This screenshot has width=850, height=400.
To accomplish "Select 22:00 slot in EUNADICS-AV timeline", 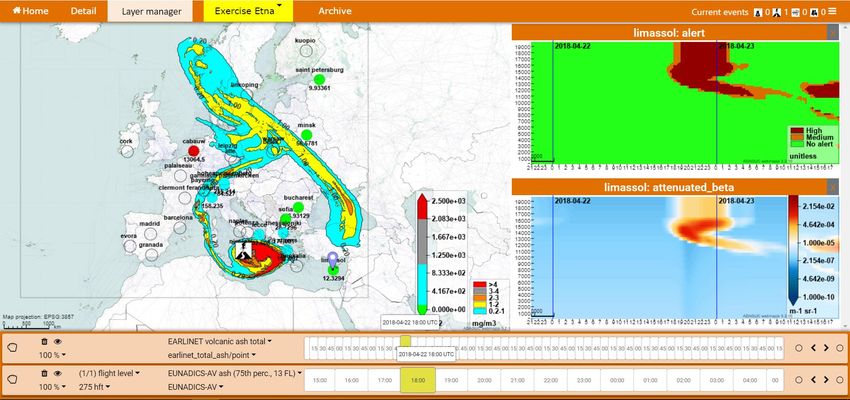I will pos(551,380).
